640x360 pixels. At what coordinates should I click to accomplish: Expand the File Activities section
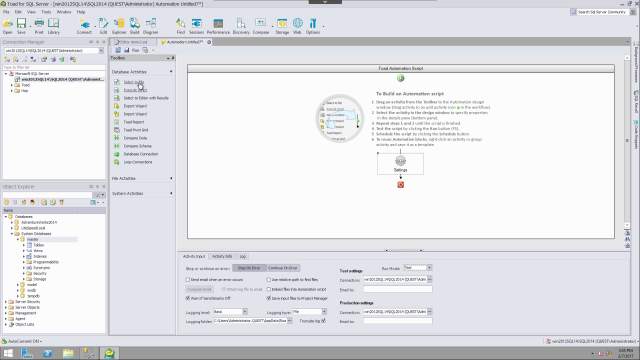171,178
